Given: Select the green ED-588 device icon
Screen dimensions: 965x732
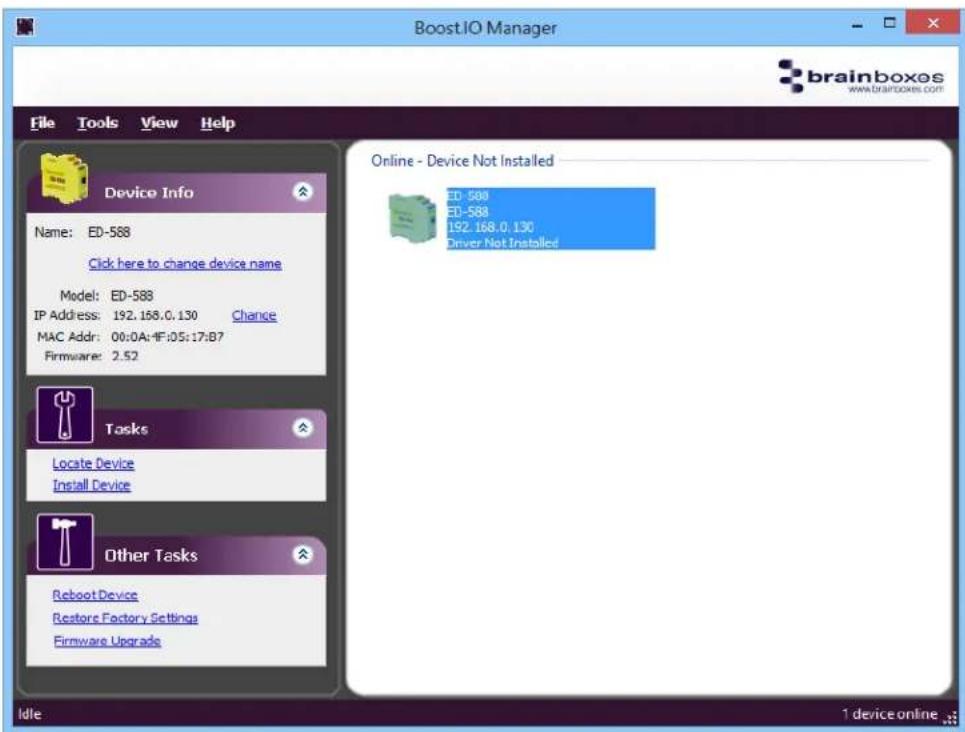Looking at the screenshot, I should pyautogui.click(x=412, y=218).
